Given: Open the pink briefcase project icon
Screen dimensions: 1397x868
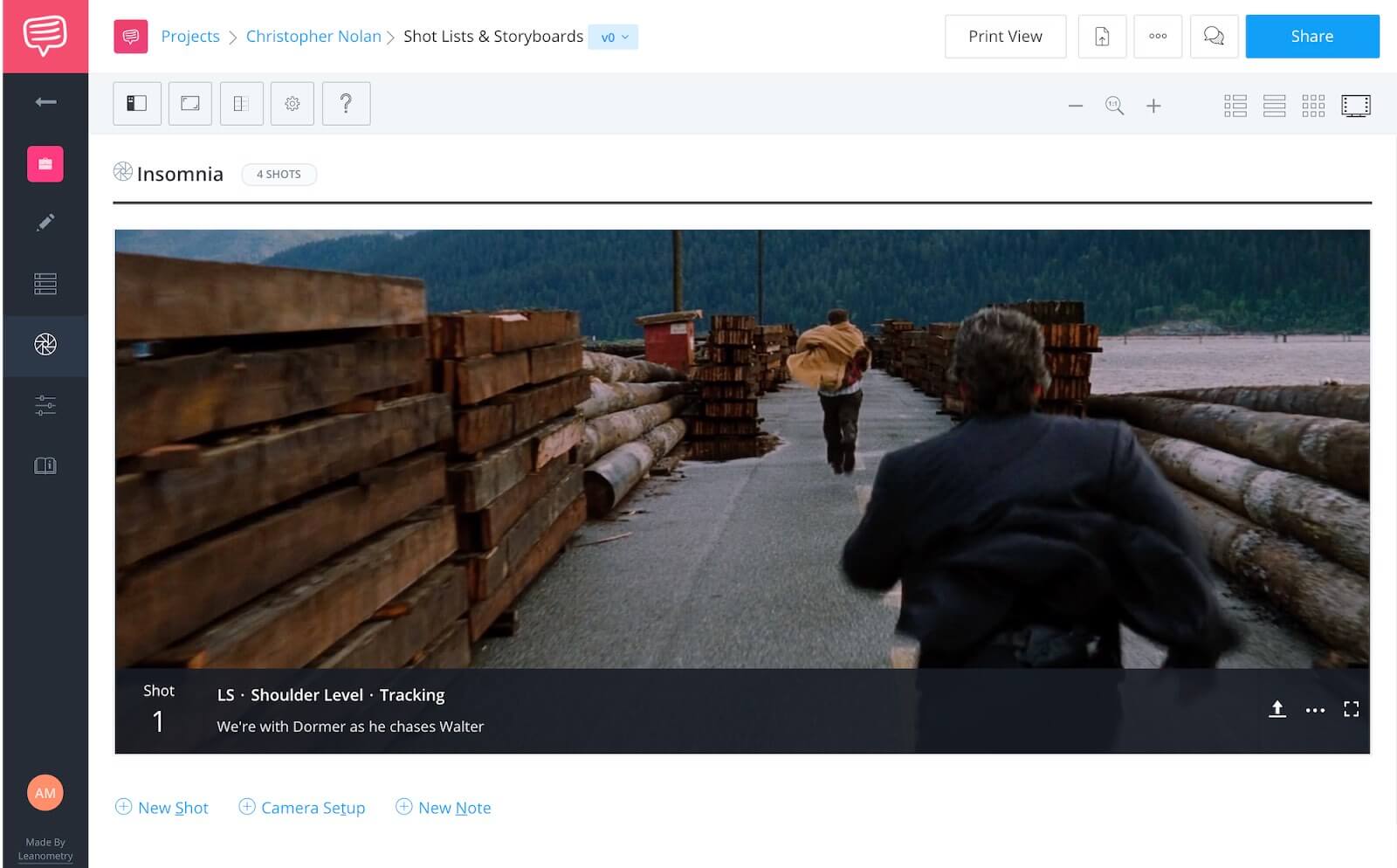Looking at the screenshot, I should [45, 163].
